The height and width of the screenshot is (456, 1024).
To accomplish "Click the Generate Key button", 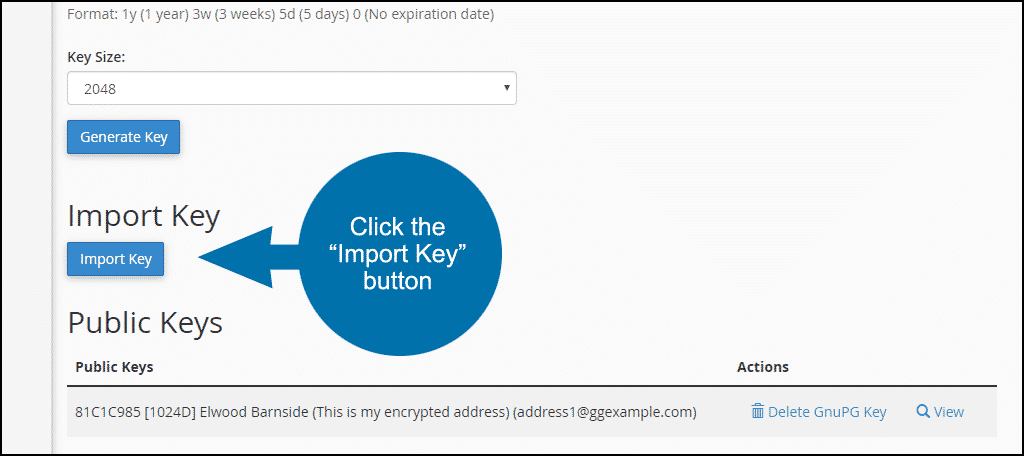I will (x=123, y=137).
